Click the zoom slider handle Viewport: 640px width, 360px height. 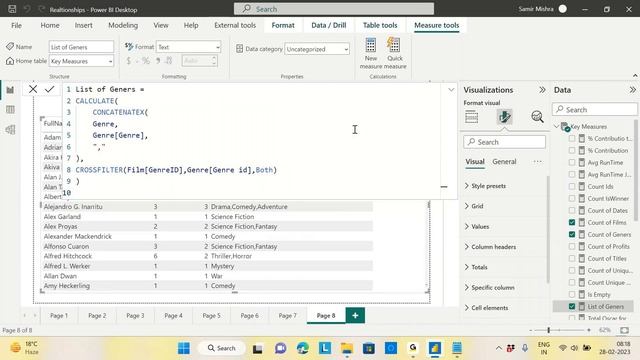pyautogui.click(x=549, y=330)
